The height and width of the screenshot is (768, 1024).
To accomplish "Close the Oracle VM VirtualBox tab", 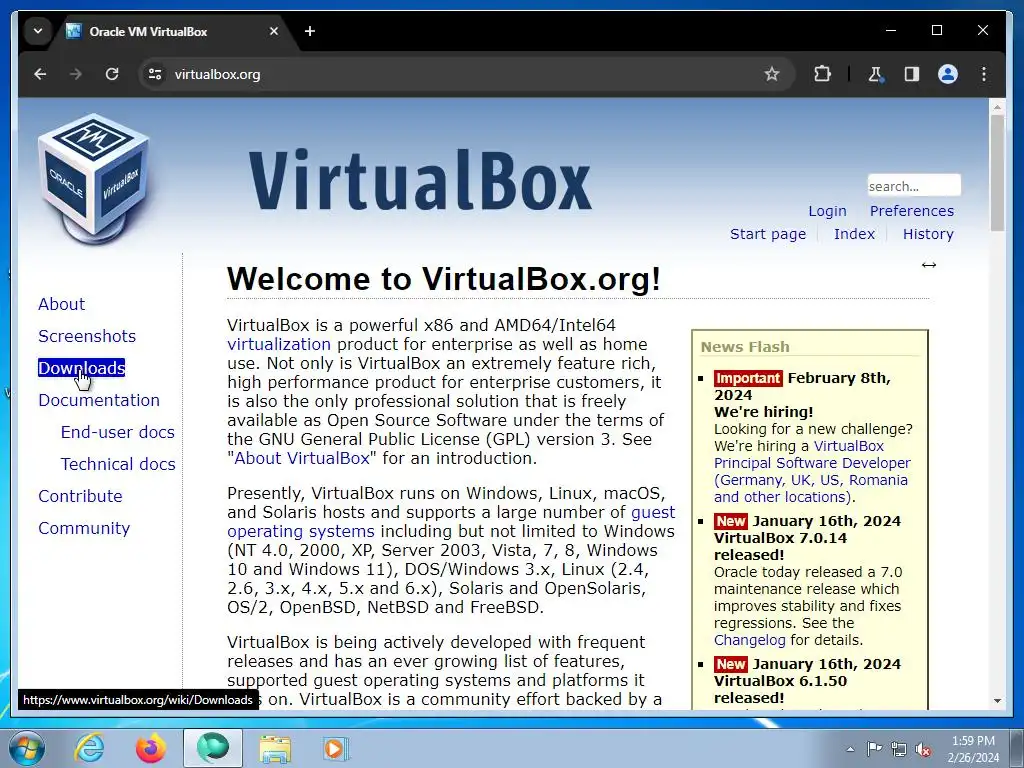I will (x=274, y=31).
